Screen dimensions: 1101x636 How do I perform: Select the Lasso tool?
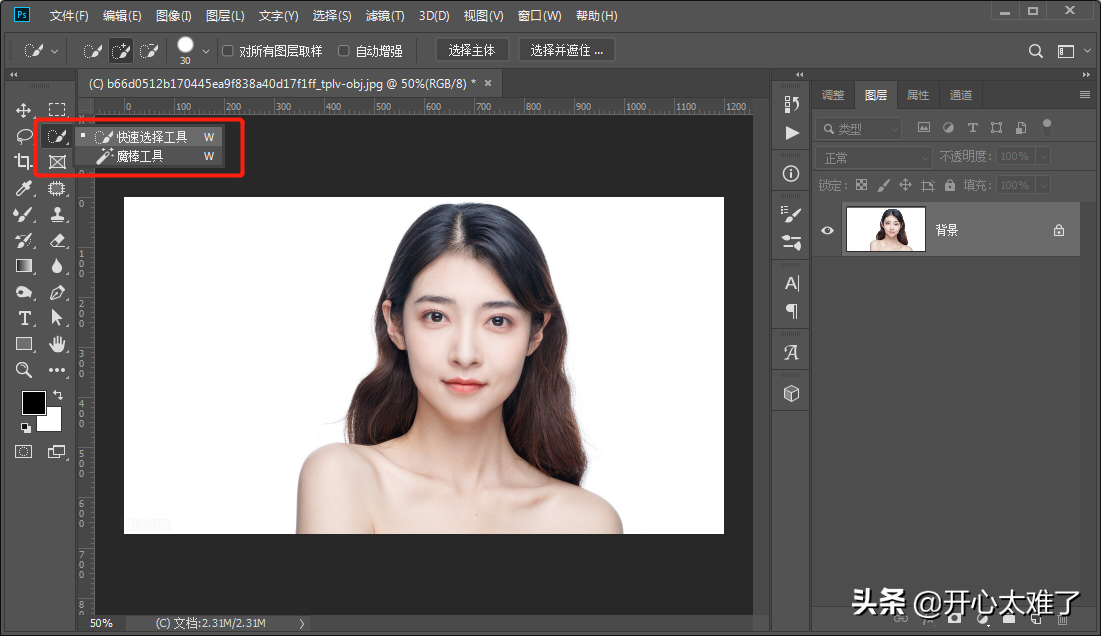pos(24,136)
